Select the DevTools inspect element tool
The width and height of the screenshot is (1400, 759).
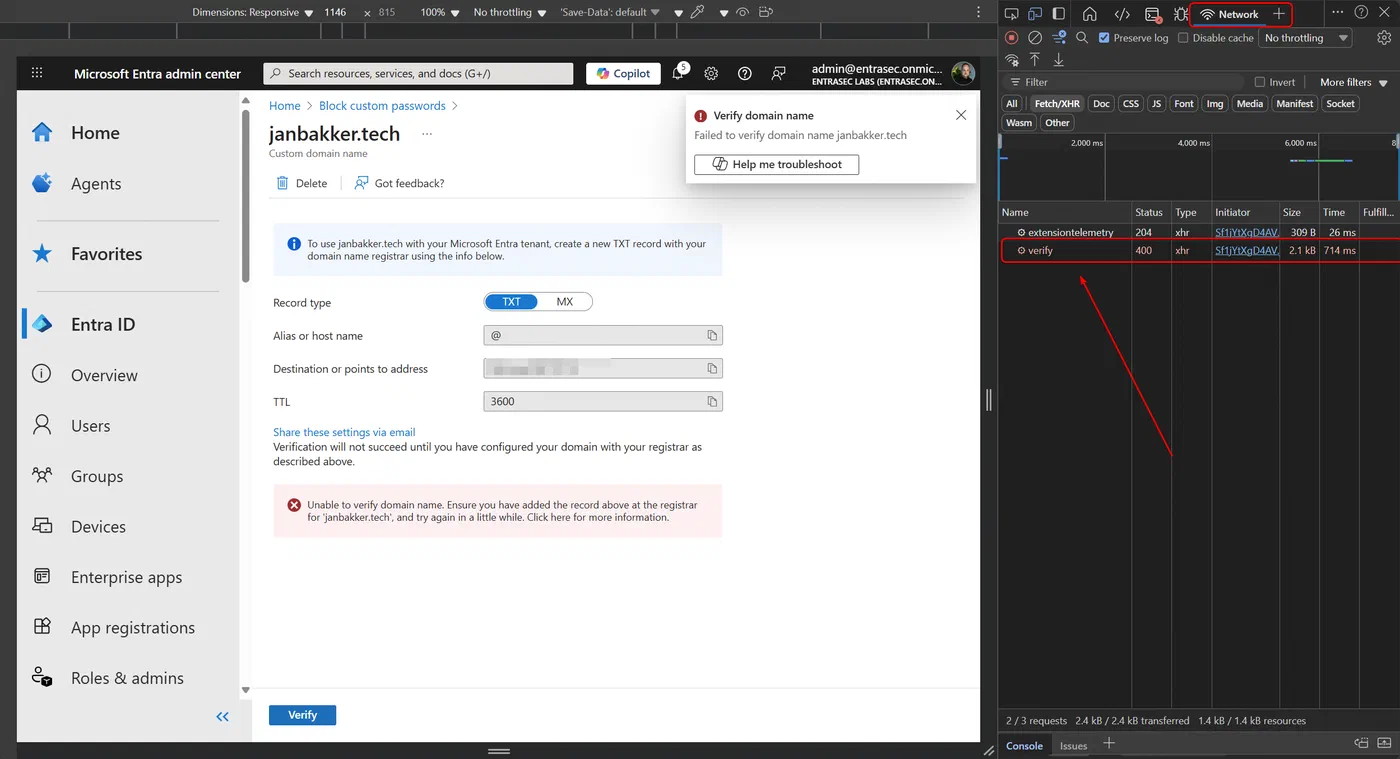[x=1011, y=14]
